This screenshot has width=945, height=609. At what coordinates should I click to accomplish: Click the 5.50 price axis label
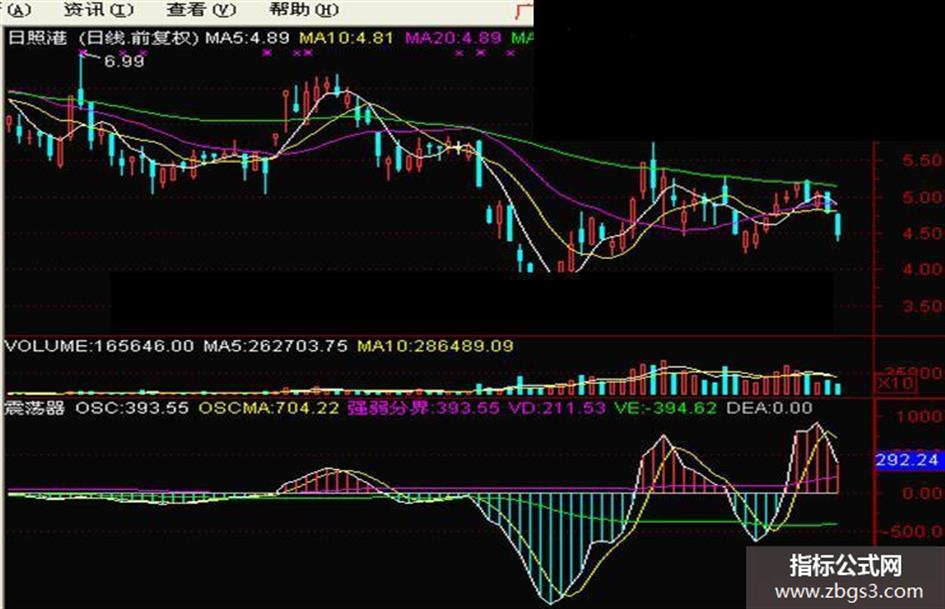(921, 160)
